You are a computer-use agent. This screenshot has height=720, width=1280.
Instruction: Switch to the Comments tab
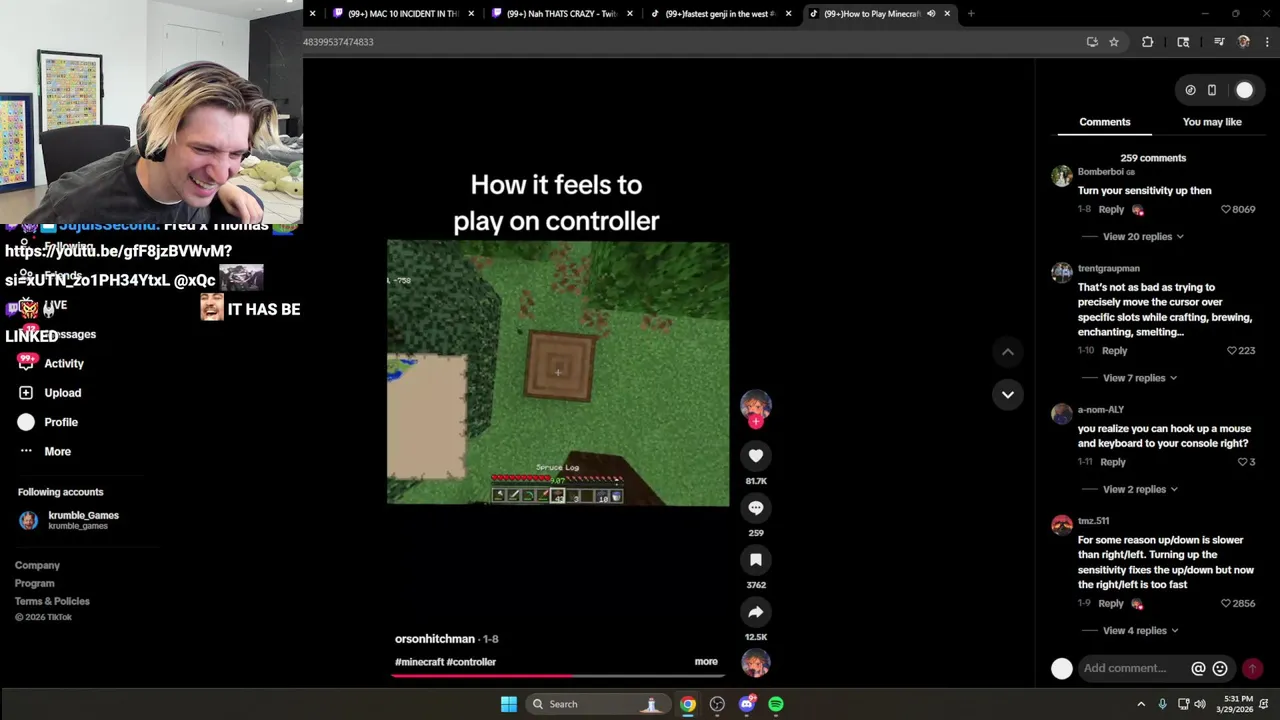(1105, 122)
